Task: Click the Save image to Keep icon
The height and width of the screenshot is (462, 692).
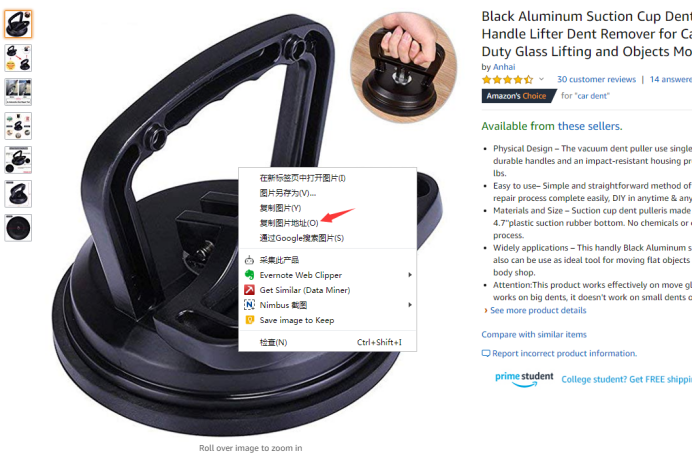Action: (249, 320)
